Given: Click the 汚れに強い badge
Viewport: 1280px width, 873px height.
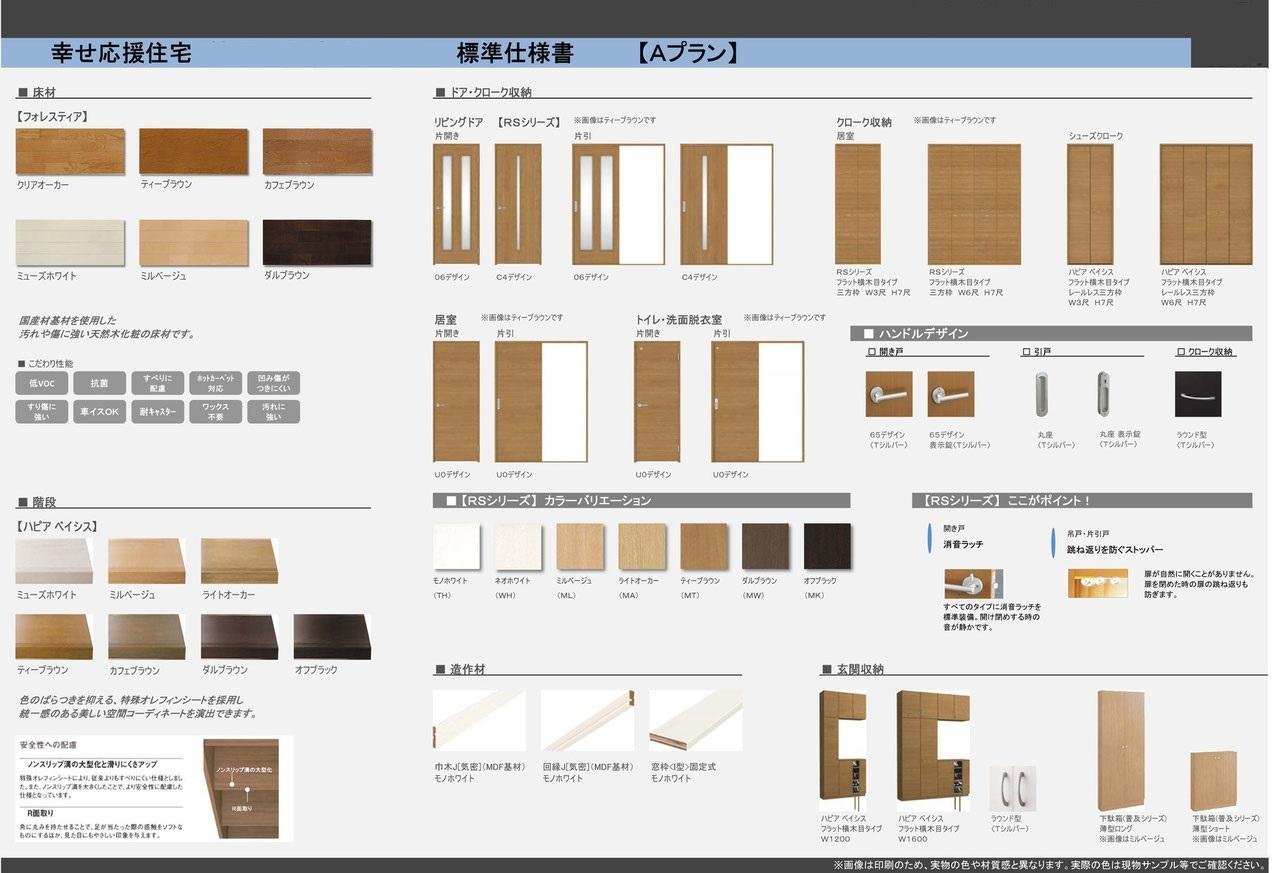Looking at the screenshot, I should [273, 412].
